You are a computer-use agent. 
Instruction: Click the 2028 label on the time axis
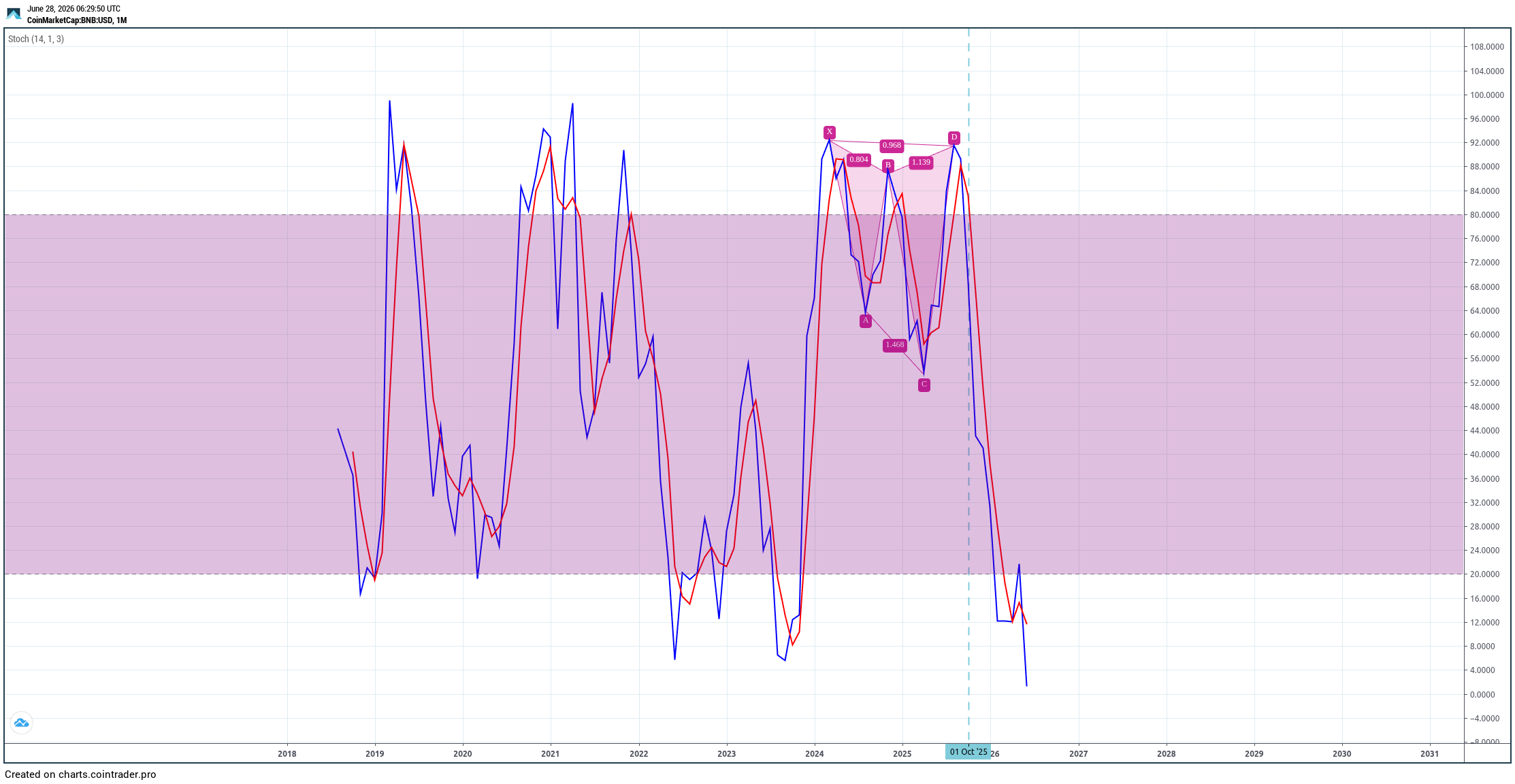[1167, 754]
